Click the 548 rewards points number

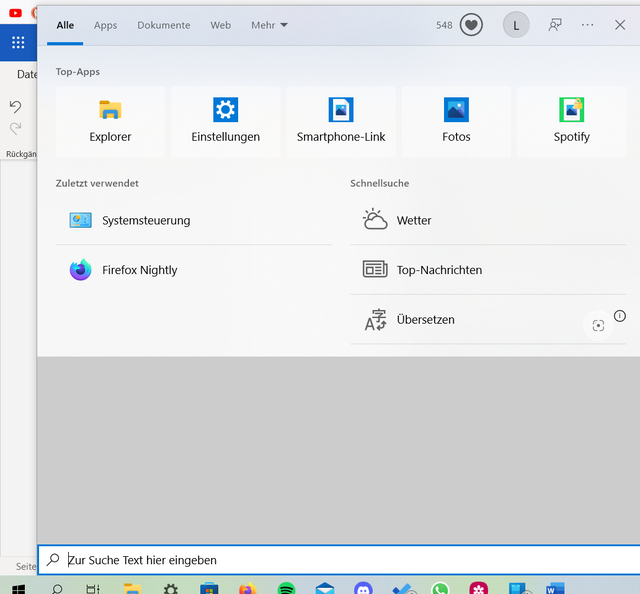pos(444,25)
